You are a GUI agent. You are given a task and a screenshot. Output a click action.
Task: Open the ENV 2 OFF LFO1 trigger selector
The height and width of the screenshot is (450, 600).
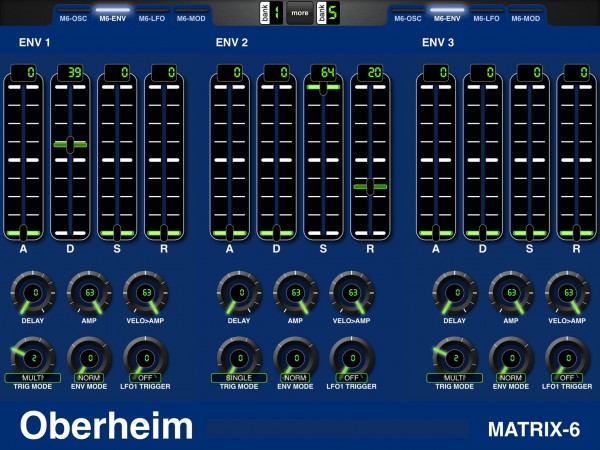click(x=352, y=378)
